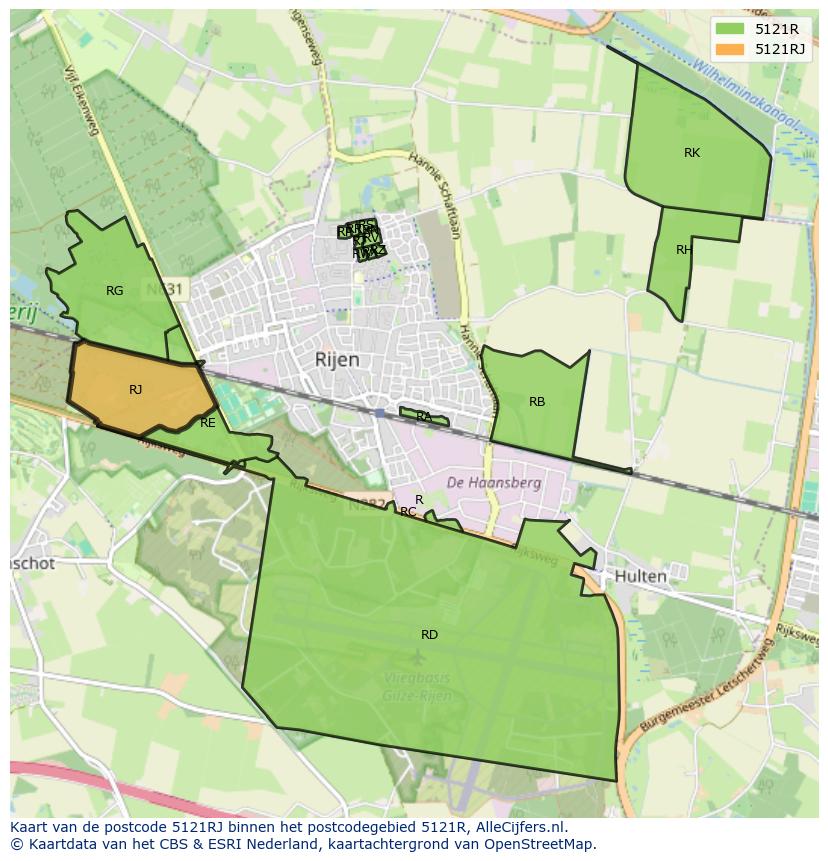
Task: Click the green 5121R legend swatch
Action: click(x=732, y=29)
